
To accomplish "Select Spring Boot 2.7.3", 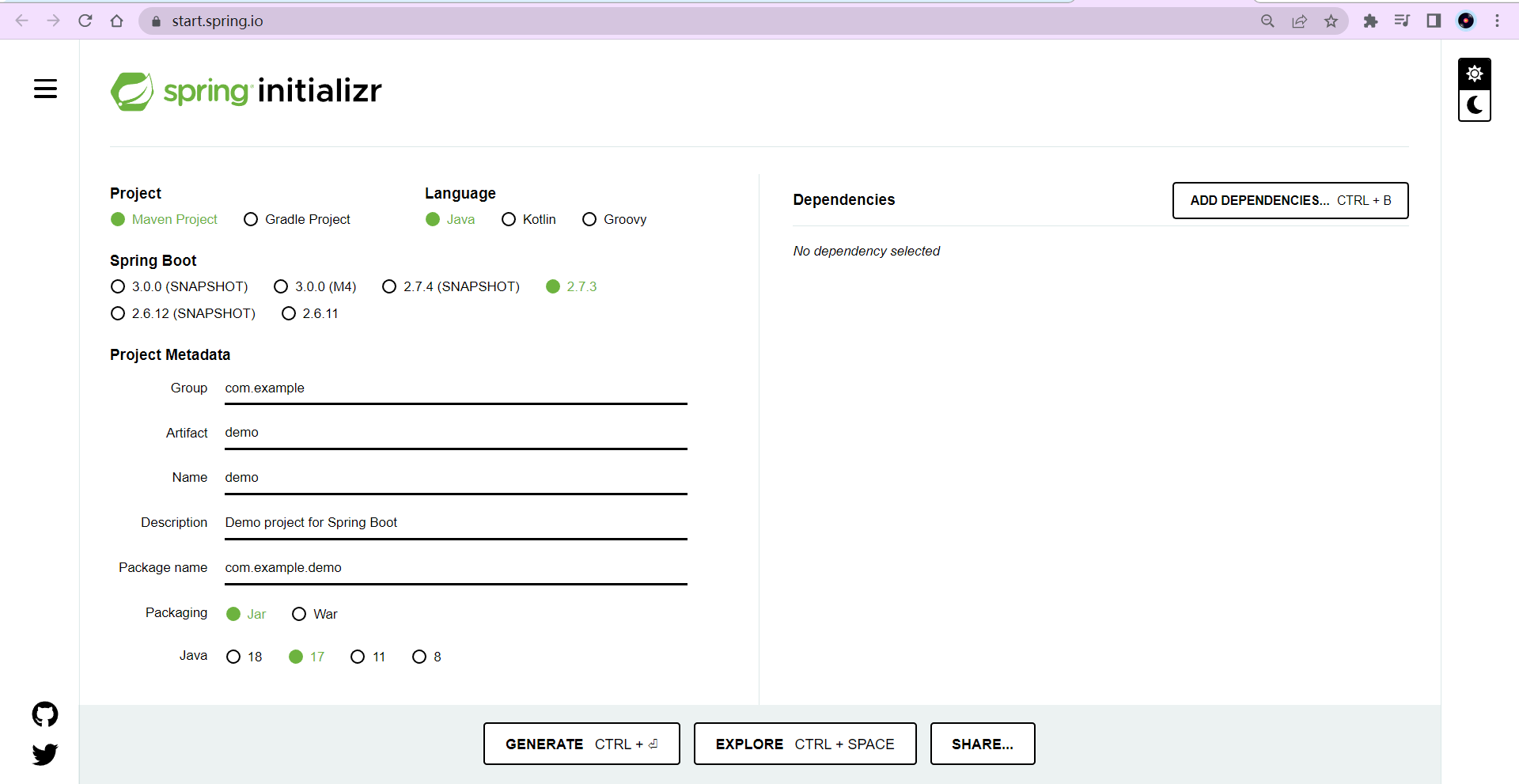I will 571,286.
